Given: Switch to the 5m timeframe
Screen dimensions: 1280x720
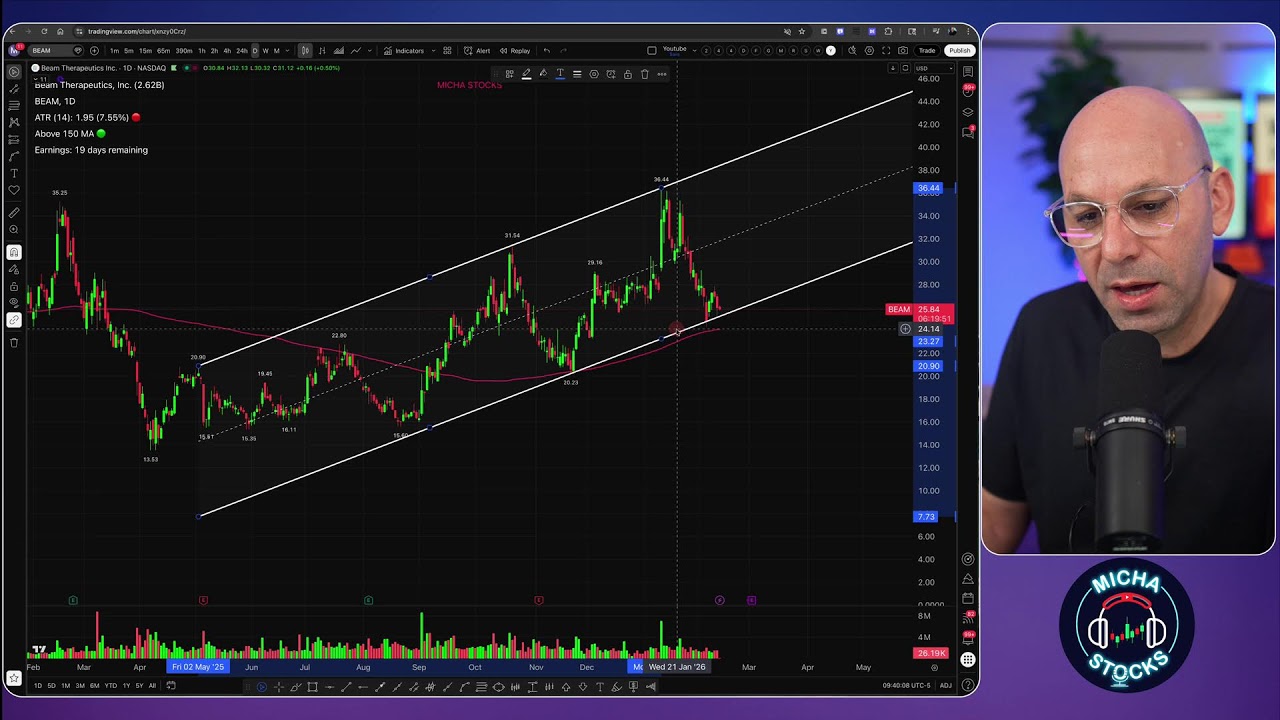Looking at the screenshot, I should pyautogui.click(x=129, y=50).
